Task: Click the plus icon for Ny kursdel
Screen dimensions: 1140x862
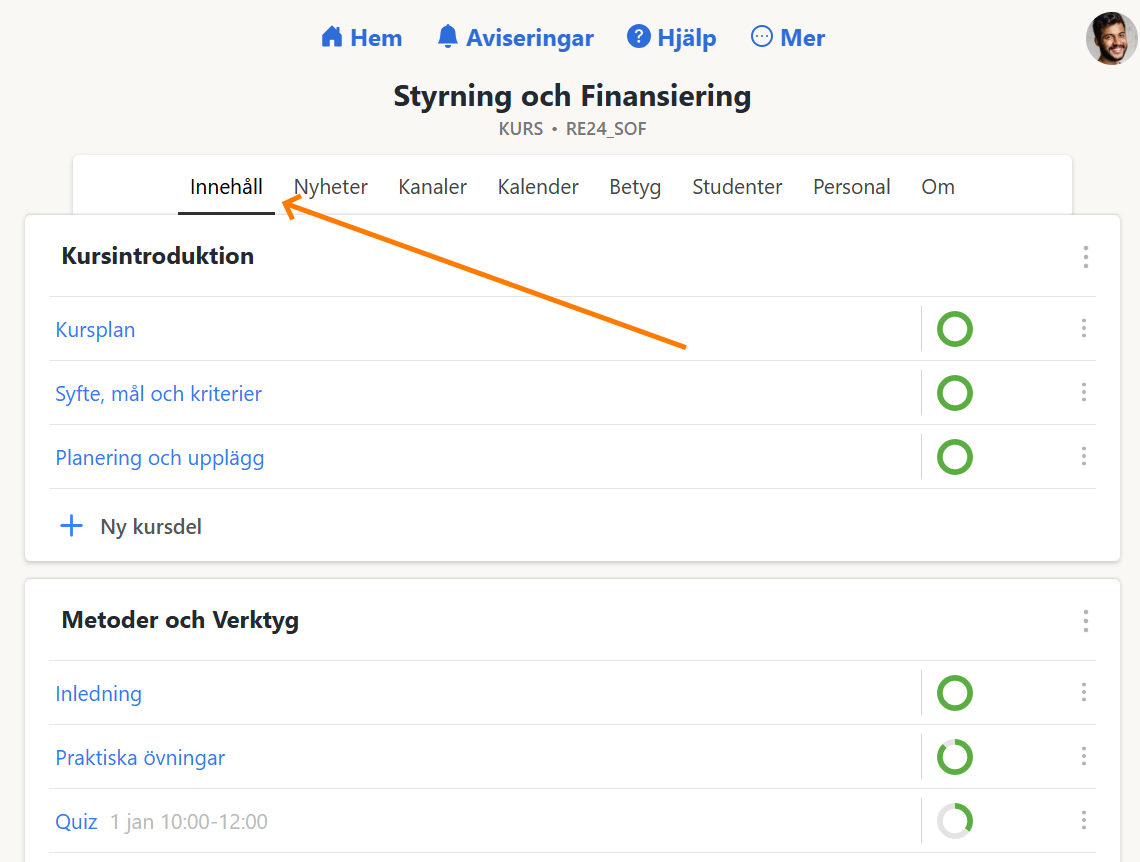Action: 71,526
